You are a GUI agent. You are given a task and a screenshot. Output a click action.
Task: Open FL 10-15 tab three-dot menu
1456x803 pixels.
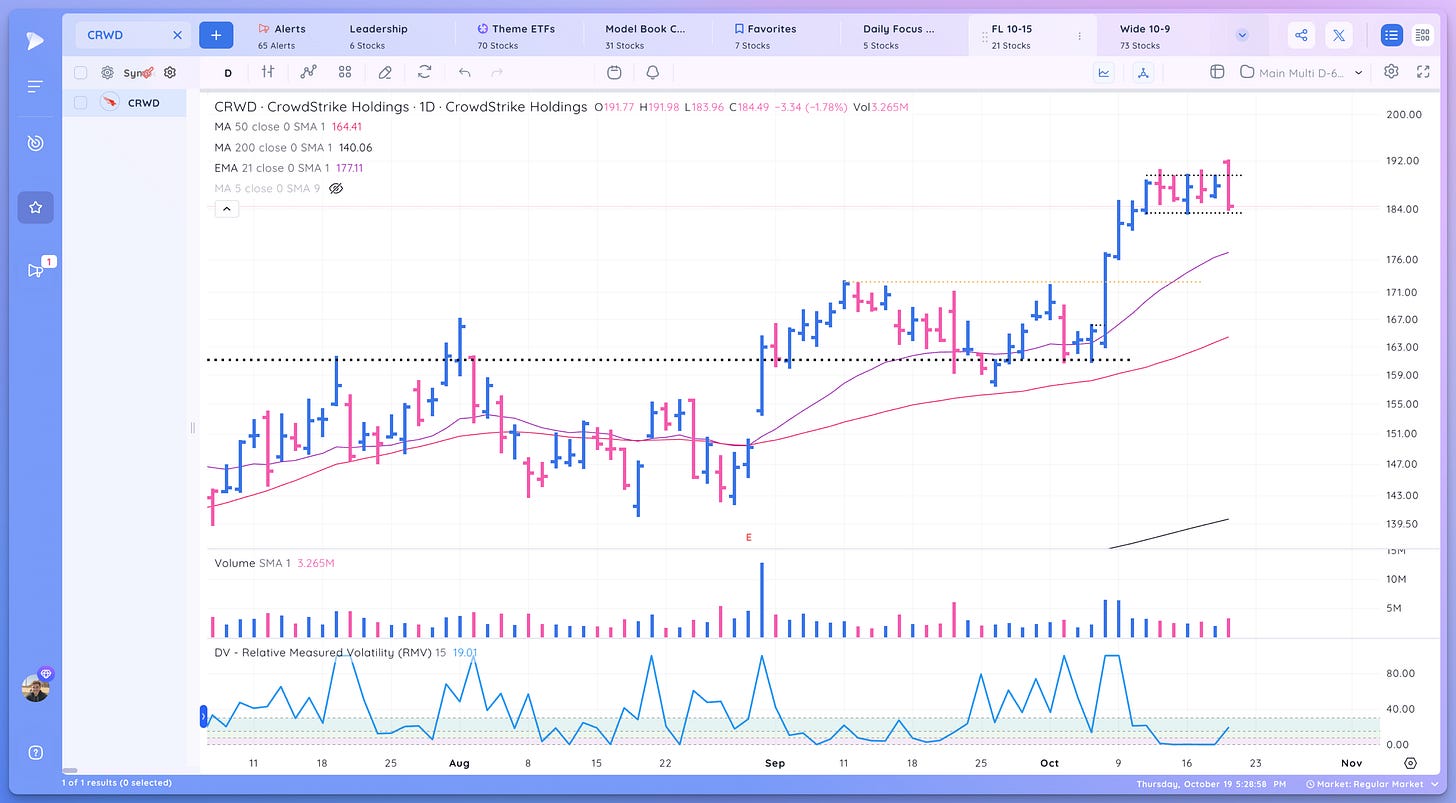[x=1079, y=36]
